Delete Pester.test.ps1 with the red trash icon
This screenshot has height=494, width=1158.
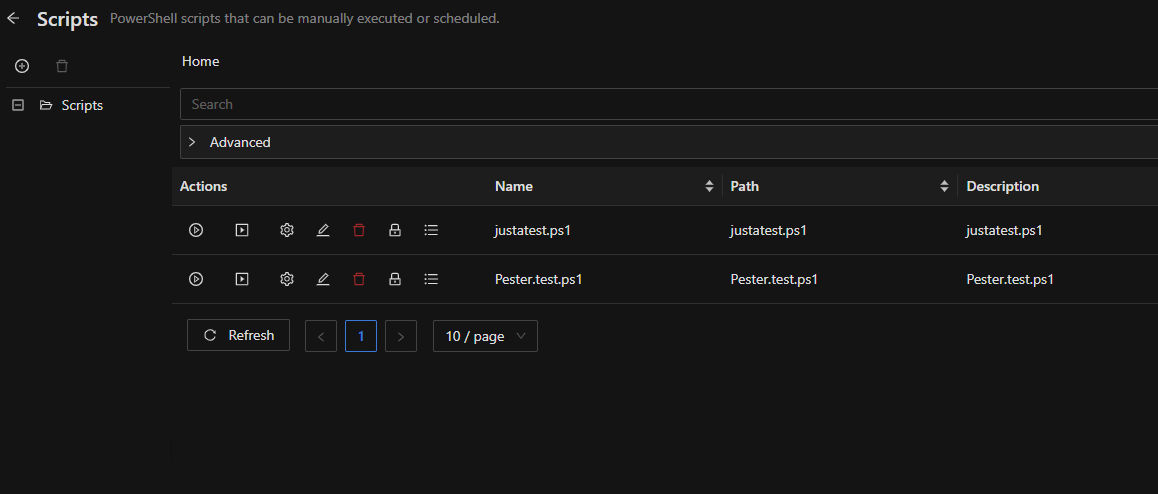point(359,279)
